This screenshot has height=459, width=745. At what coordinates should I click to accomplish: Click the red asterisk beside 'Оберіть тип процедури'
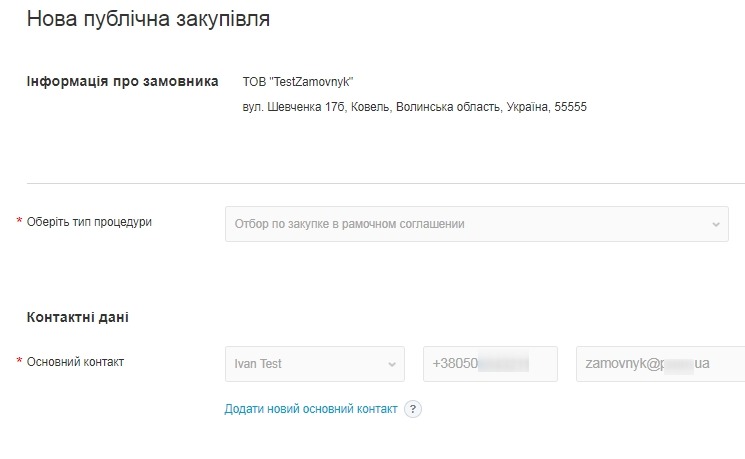(19, 222)
